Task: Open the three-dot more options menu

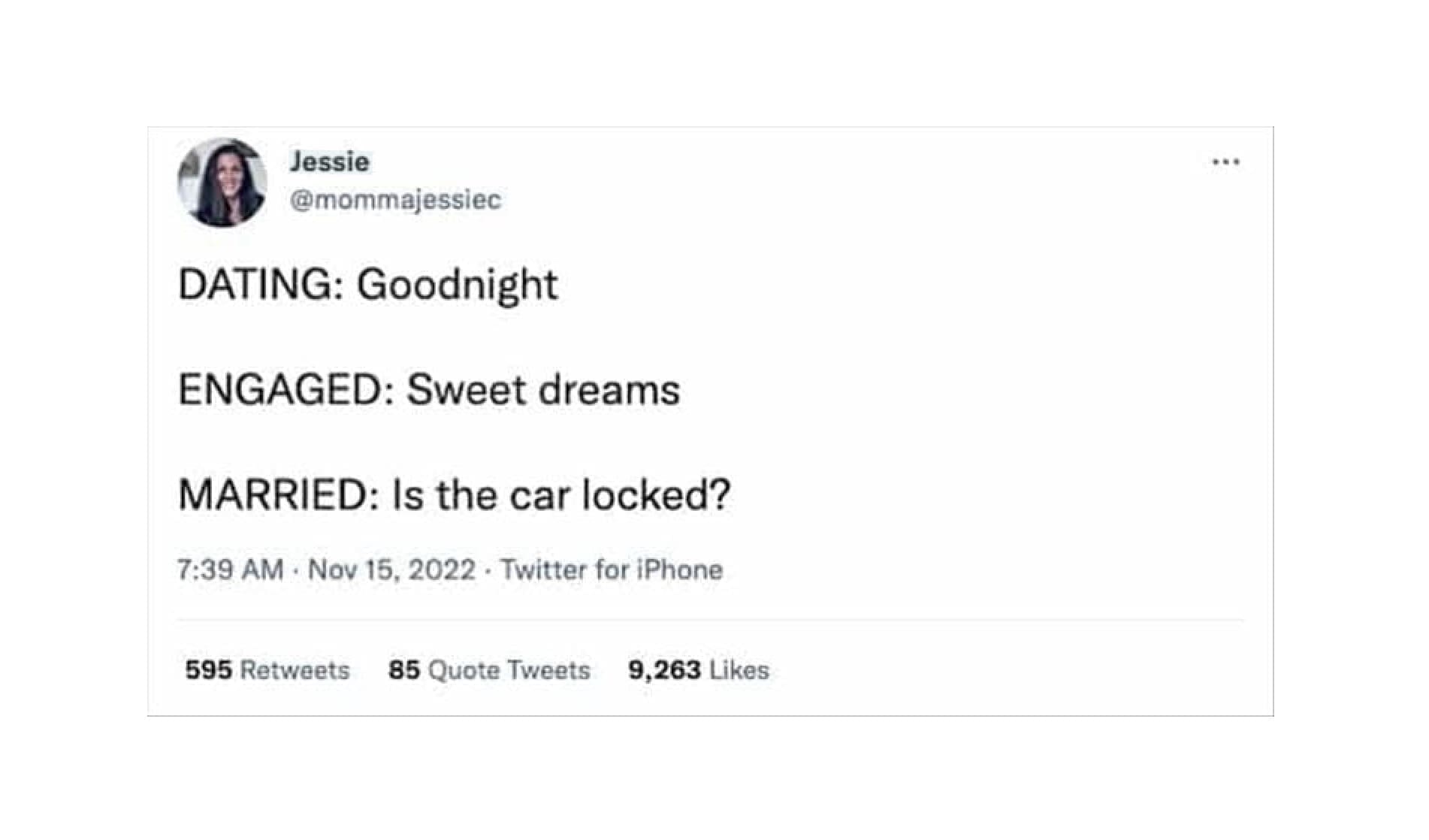Action: [1225, 162]
